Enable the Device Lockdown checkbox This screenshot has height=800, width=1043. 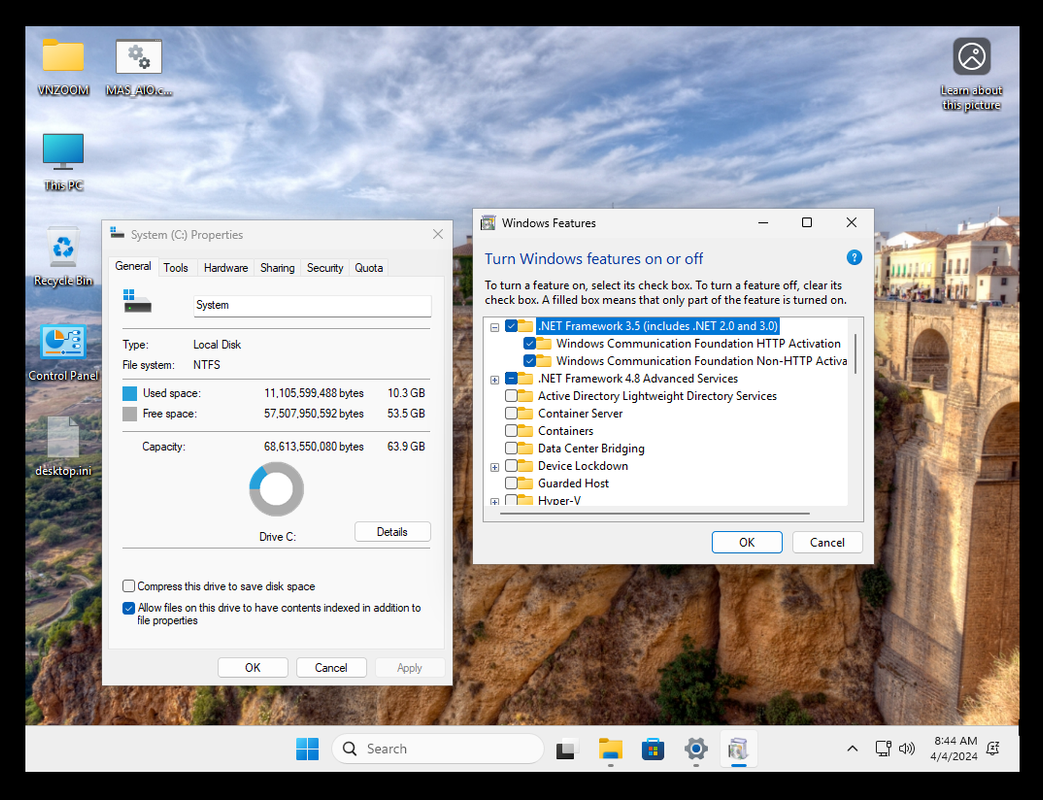click(x=511, y=466)
